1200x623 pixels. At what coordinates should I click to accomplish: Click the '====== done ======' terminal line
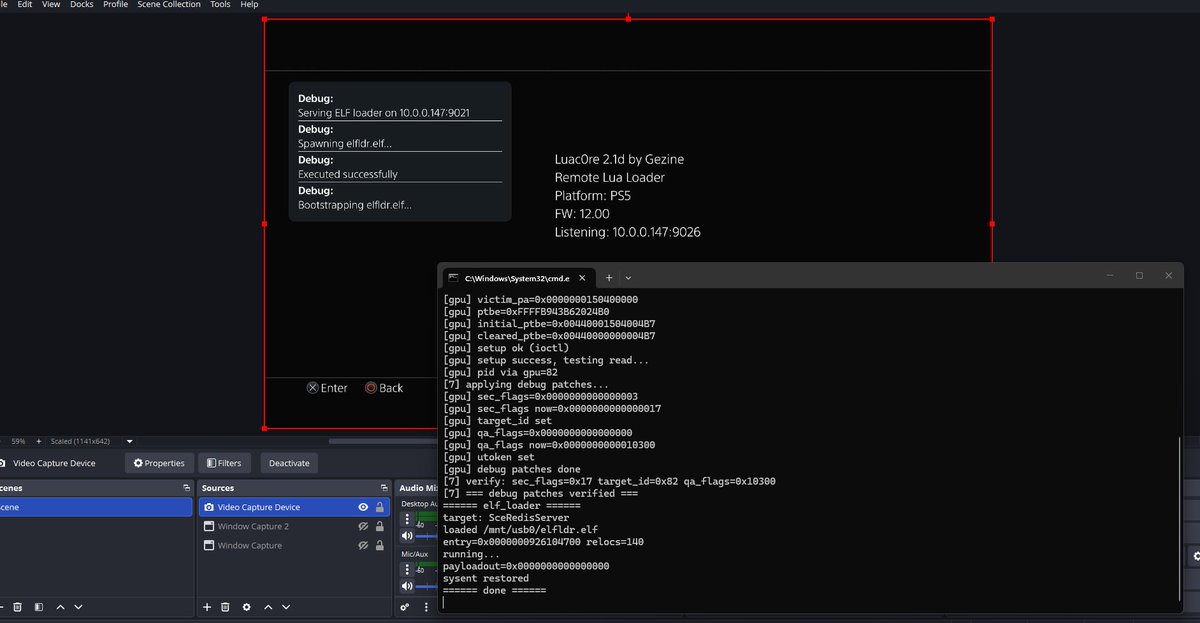pos(494,591)
